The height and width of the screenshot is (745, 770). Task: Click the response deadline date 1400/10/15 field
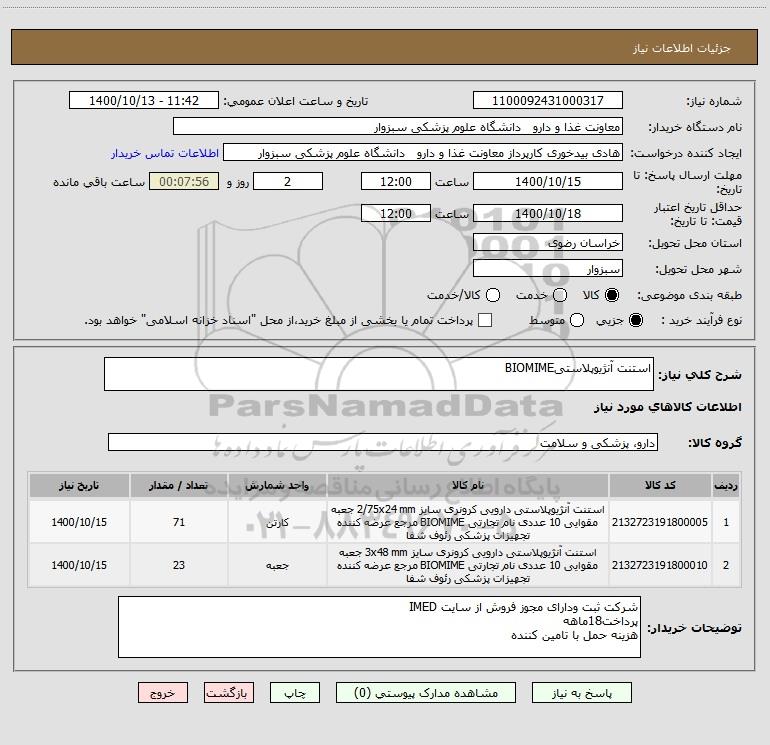tap(548, 181)
